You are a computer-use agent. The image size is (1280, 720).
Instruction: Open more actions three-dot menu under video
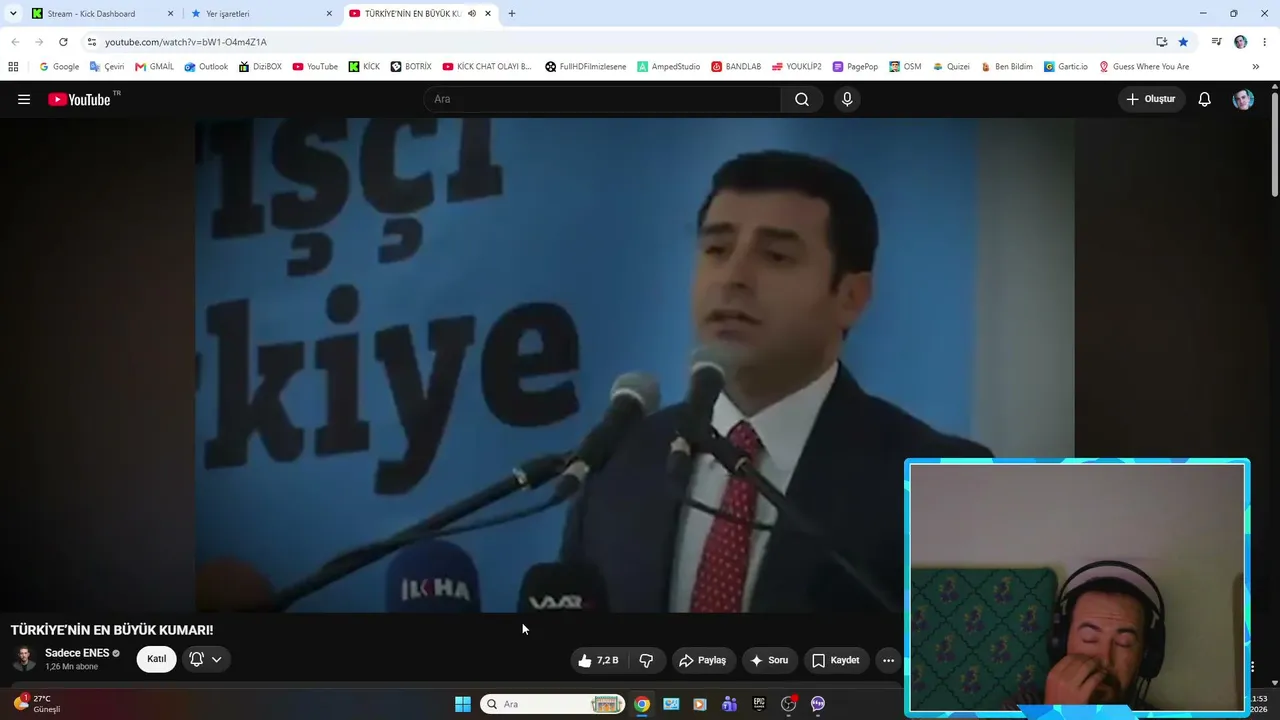click(x=888, y=660)
